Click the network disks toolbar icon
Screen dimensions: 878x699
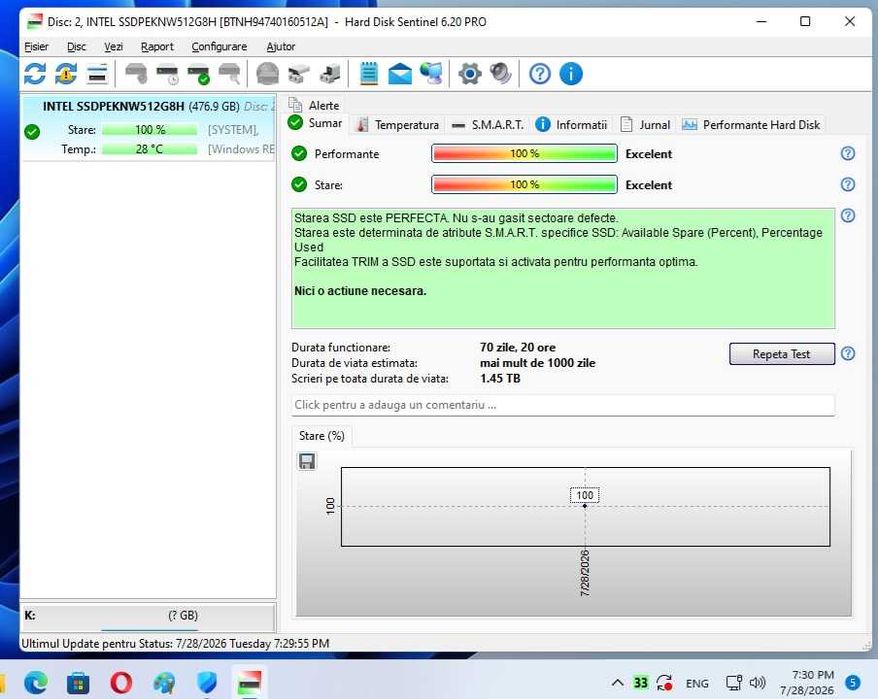tap(299, 74)
